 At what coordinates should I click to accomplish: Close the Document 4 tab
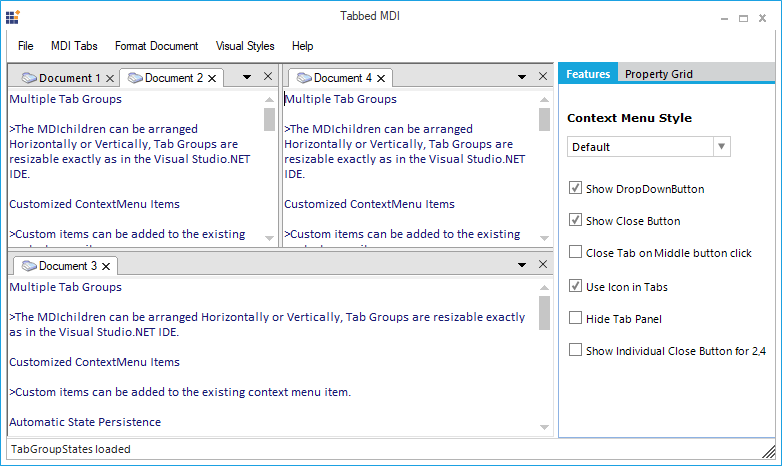click(381, 78)
